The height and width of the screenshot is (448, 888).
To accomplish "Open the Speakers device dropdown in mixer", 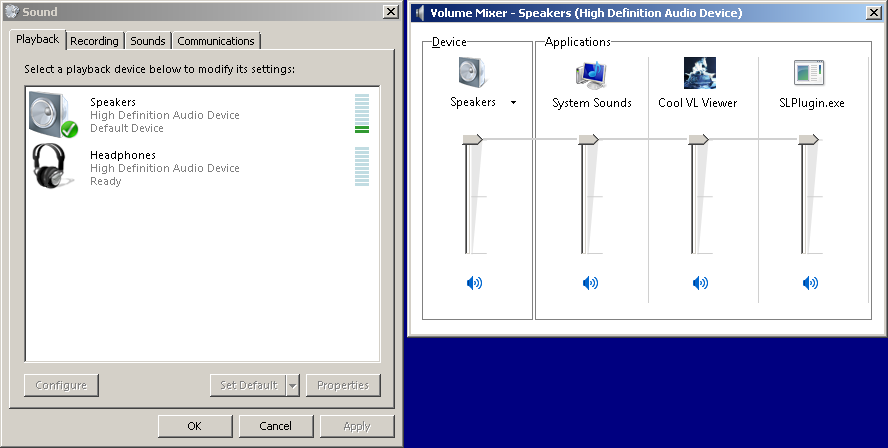I will [513, 102].
